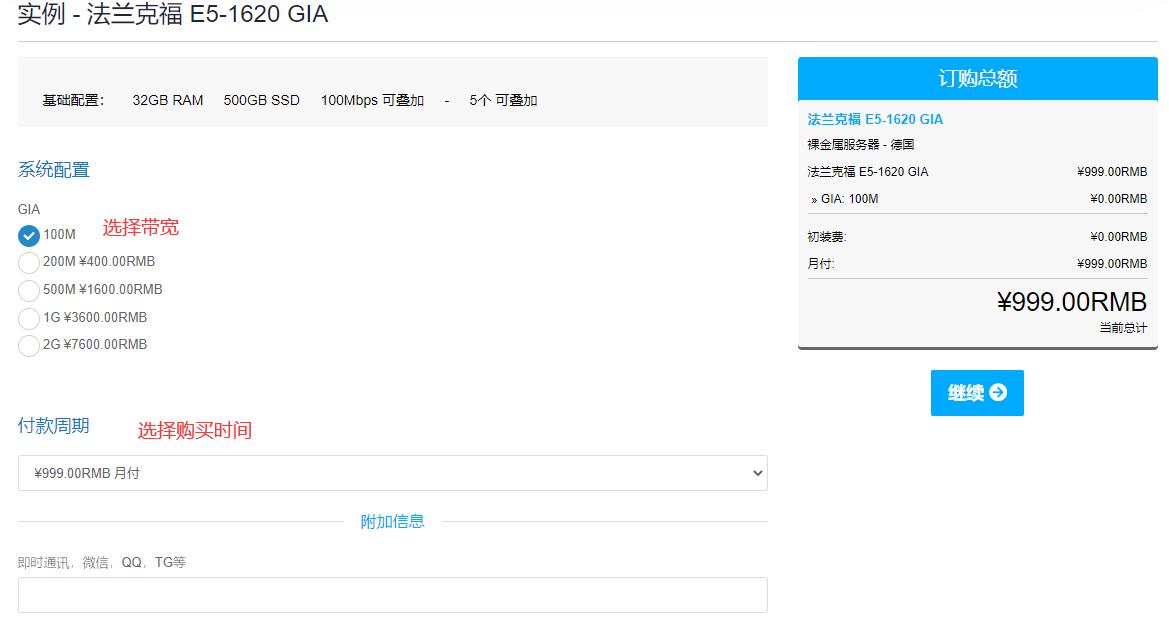Click the 系统配置 section heading
1169x622 pixels.
coord(54,170)
